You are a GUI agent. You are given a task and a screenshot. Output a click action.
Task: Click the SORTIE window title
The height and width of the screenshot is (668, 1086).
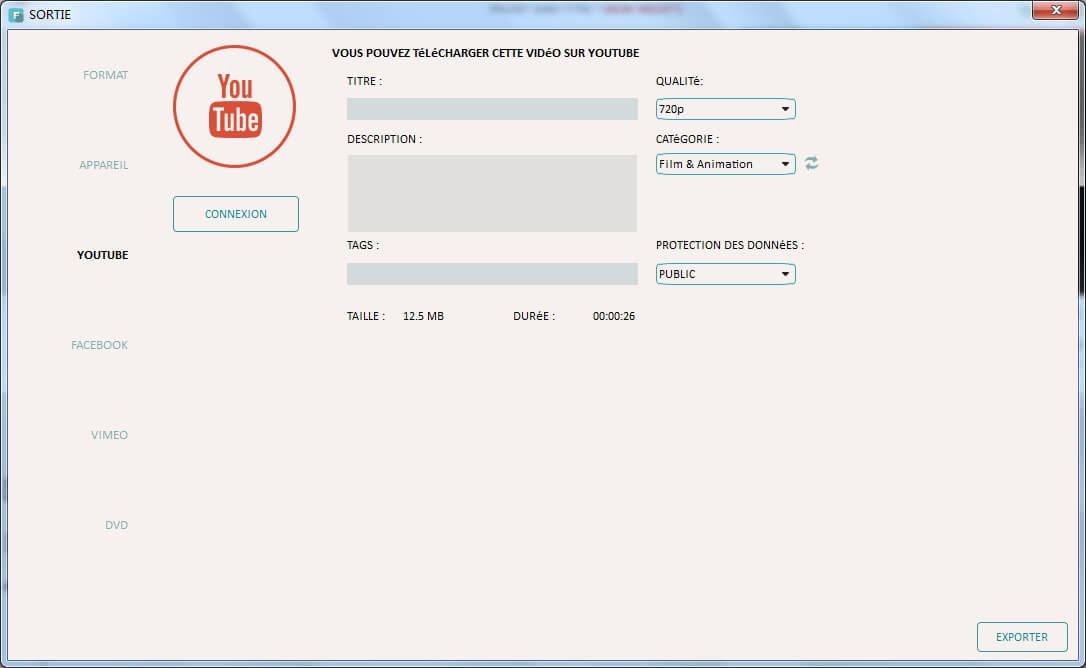(x=50, y=15)
